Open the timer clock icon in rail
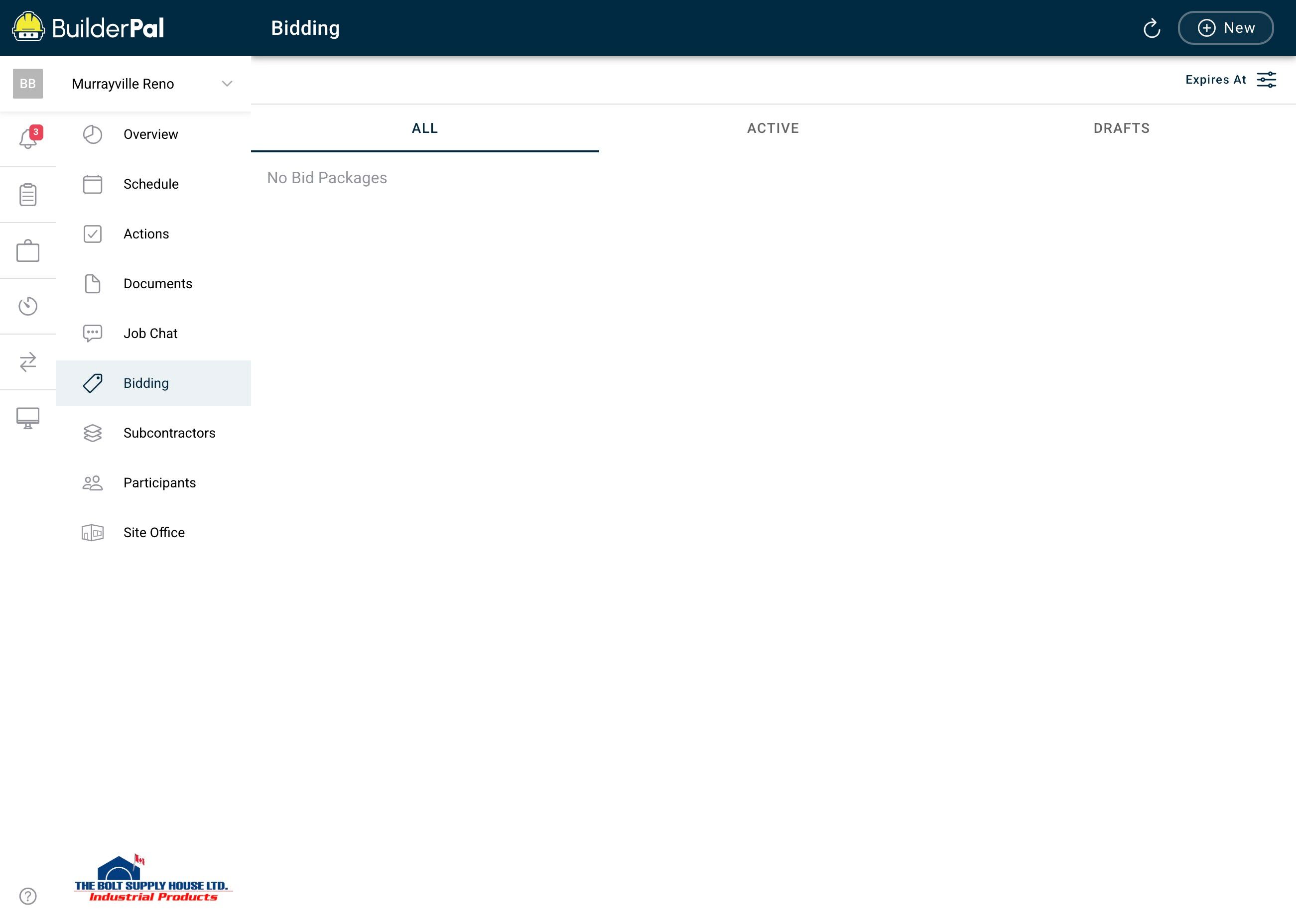 28,306
